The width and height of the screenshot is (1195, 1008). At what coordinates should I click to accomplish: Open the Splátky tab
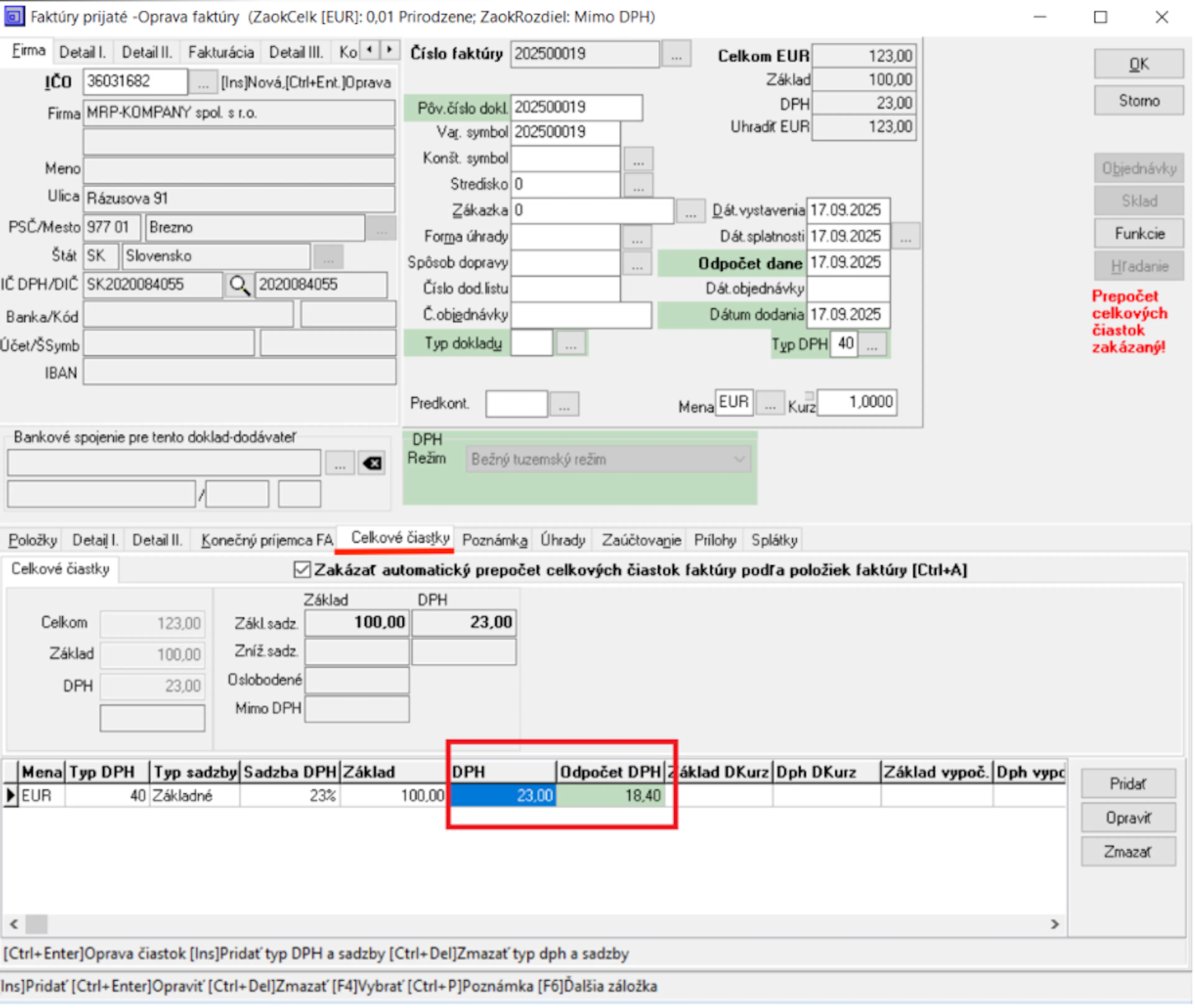pos(774,541)
